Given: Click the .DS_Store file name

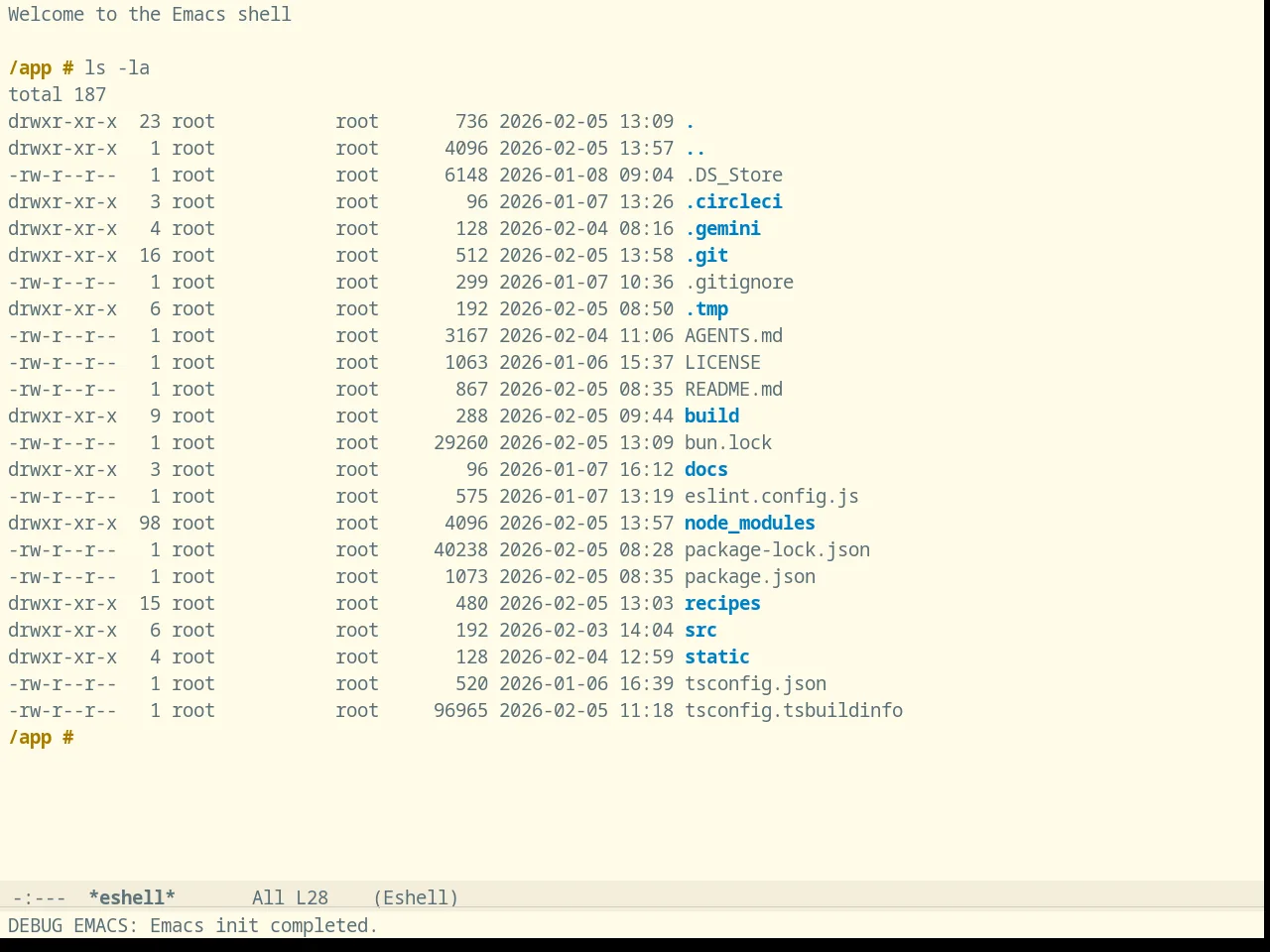Looking at the screenshot, I should pyautogui.click(x=733, y=175).
